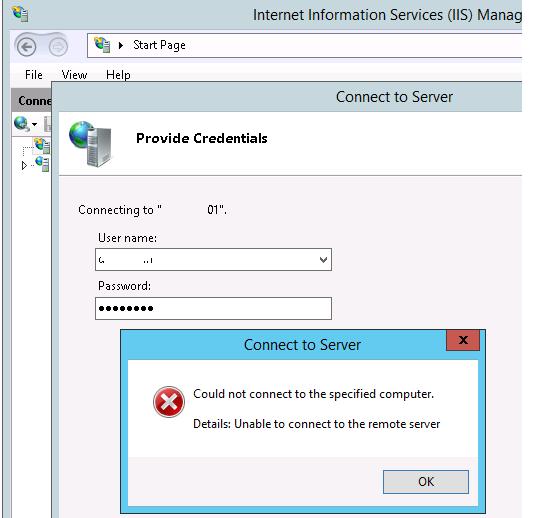Screen dimensions: 542x518
Task: Open dropdown arrow beside Connections globe icon
Action: [35, 124]
